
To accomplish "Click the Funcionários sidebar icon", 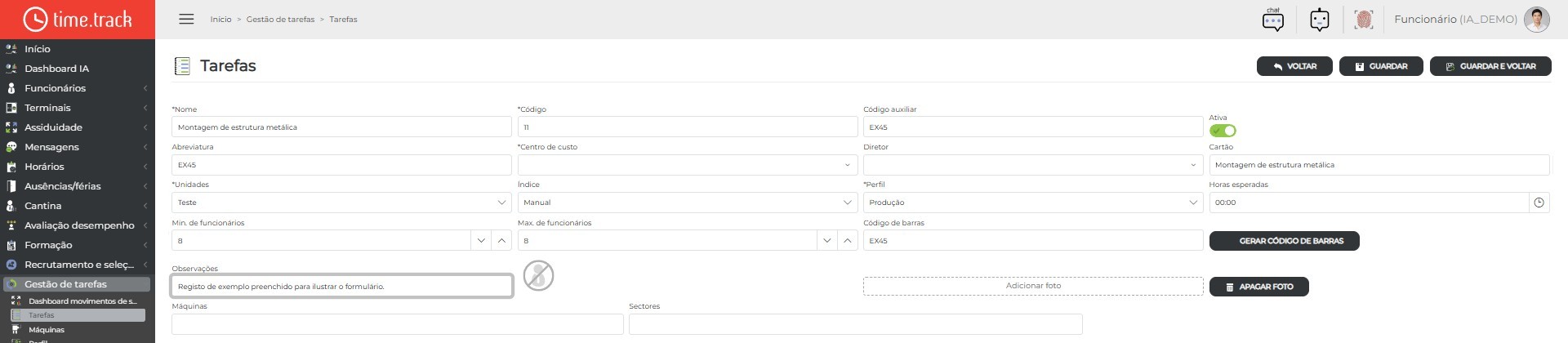I will pos(11,88).
